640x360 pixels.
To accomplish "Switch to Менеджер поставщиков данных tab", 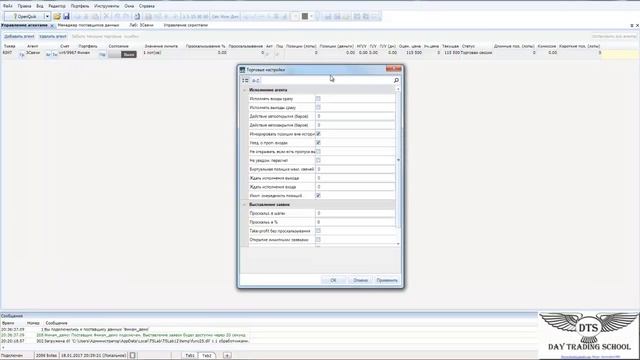I will [x=88, y=25].
